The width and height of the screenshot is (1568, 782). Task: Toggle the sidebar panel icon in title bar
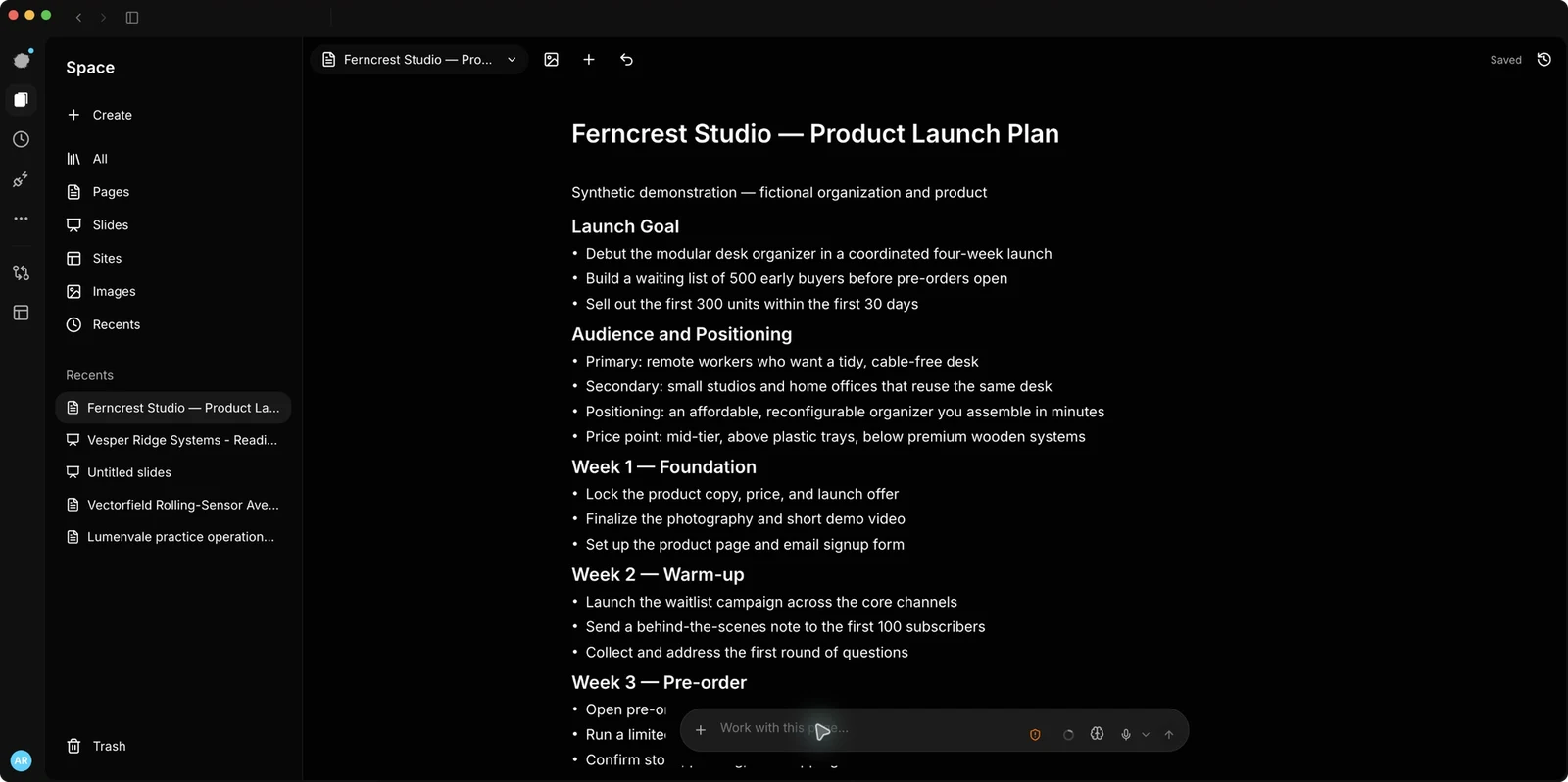[132, 17]
